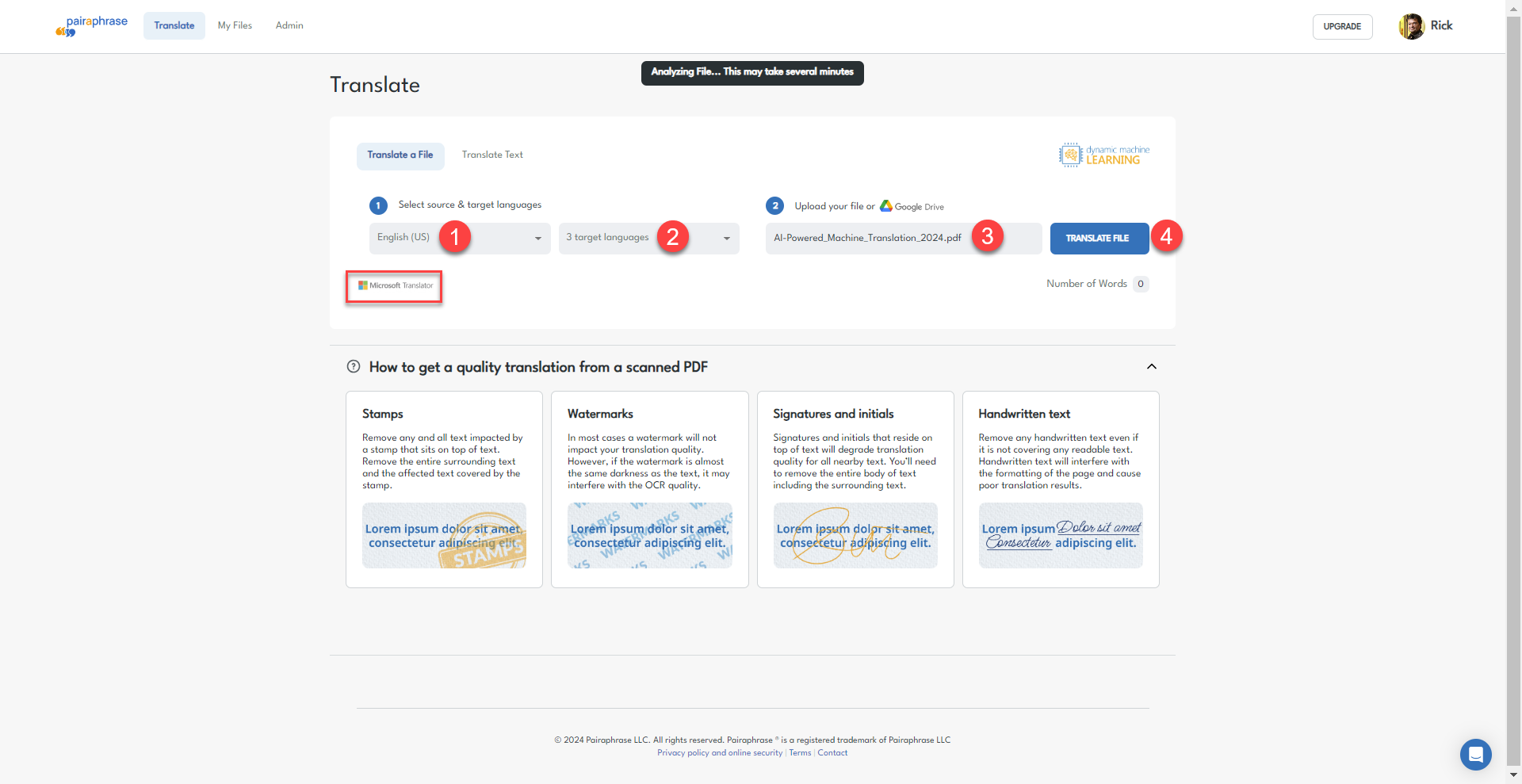The height and width of the screenshot is (784, 1522).
Task: Click the Dynamic Machine Learning icon
Action: [1070, 155]
